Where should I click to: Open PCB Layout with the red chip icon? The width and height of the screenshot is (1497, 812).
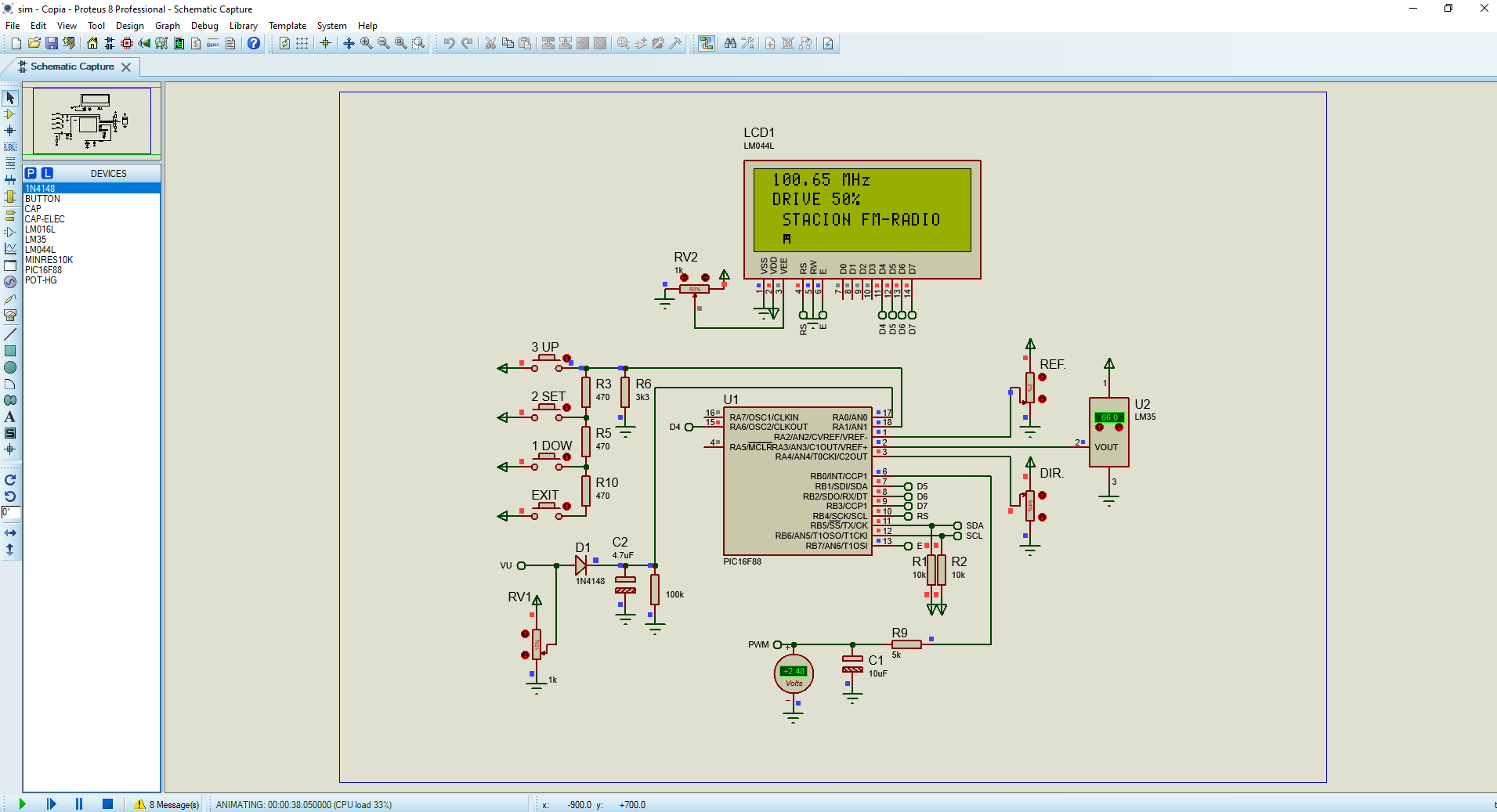[127, 44]
